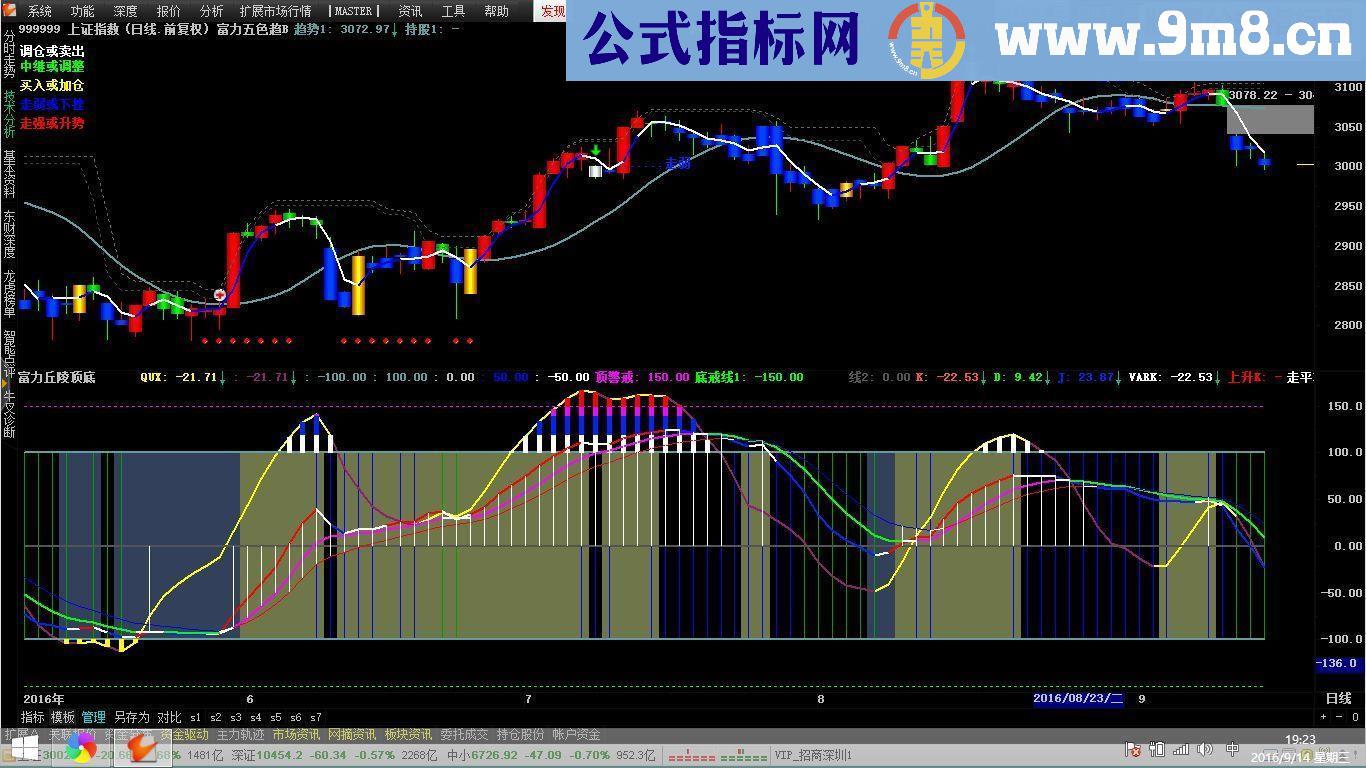Click the 另存为 button
The image size is (1366, 768).
click(x=131, y=717)
